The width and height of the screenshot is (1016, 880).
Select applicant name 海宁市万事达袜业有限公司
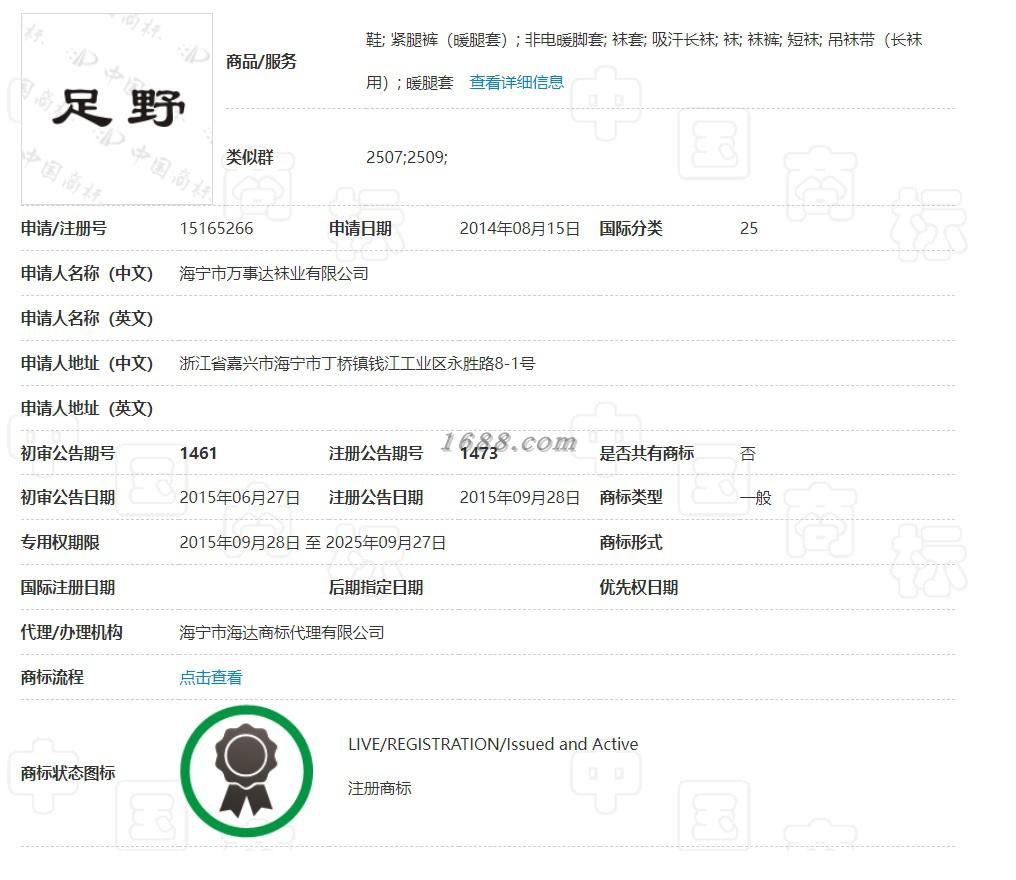click(x=274, y=274)
